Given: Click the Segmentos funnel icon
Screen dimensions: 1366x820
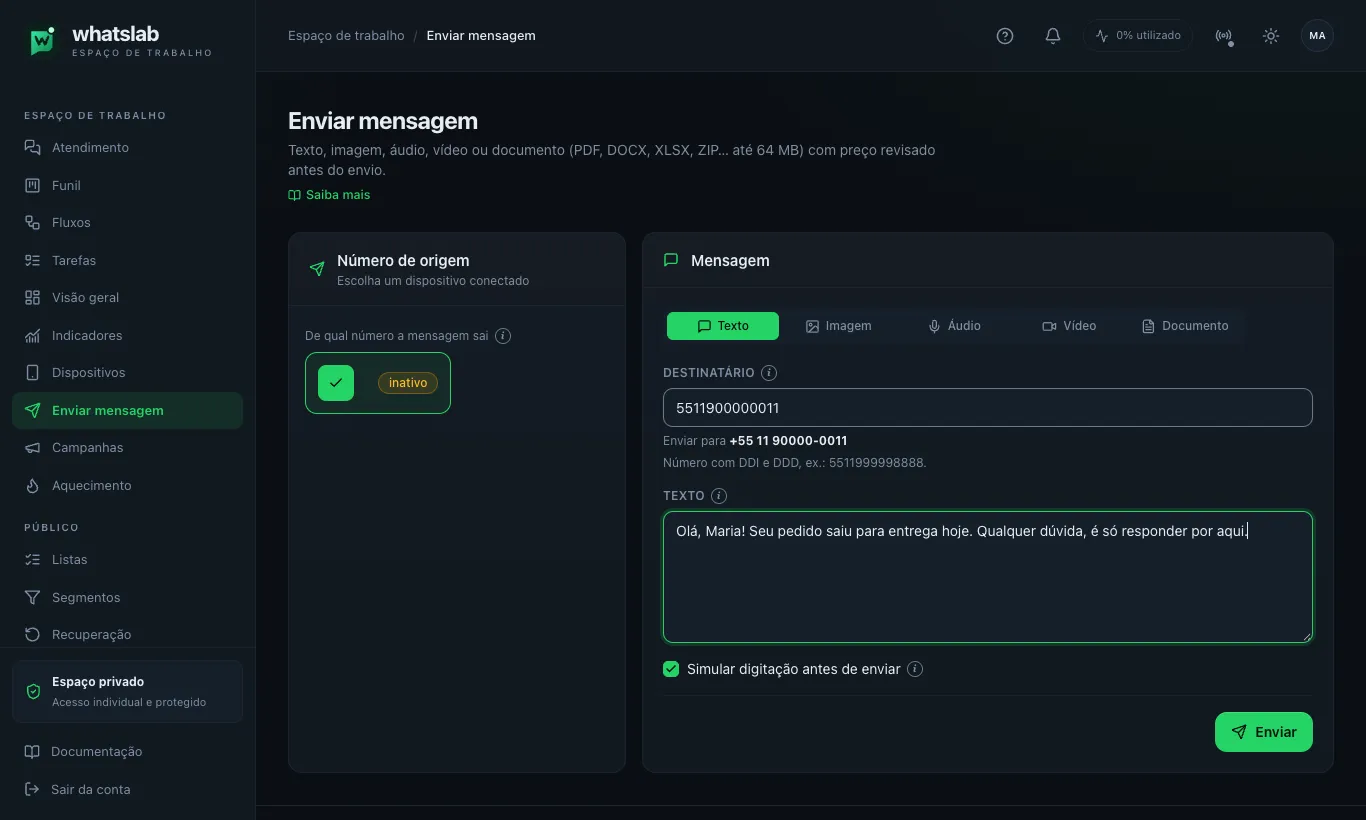Looking at the screenshot, I should [x=32, y=597].
